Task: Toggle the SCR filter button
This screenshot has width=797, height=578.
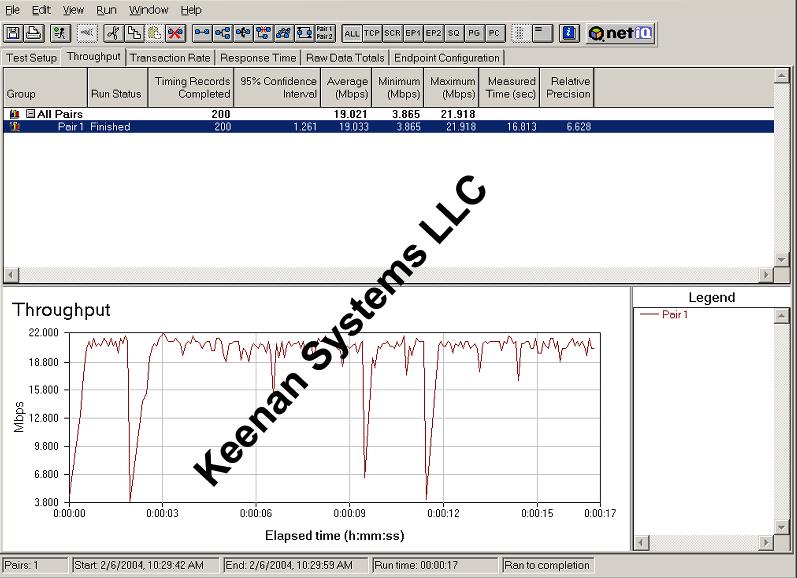Action: [392, 34]
